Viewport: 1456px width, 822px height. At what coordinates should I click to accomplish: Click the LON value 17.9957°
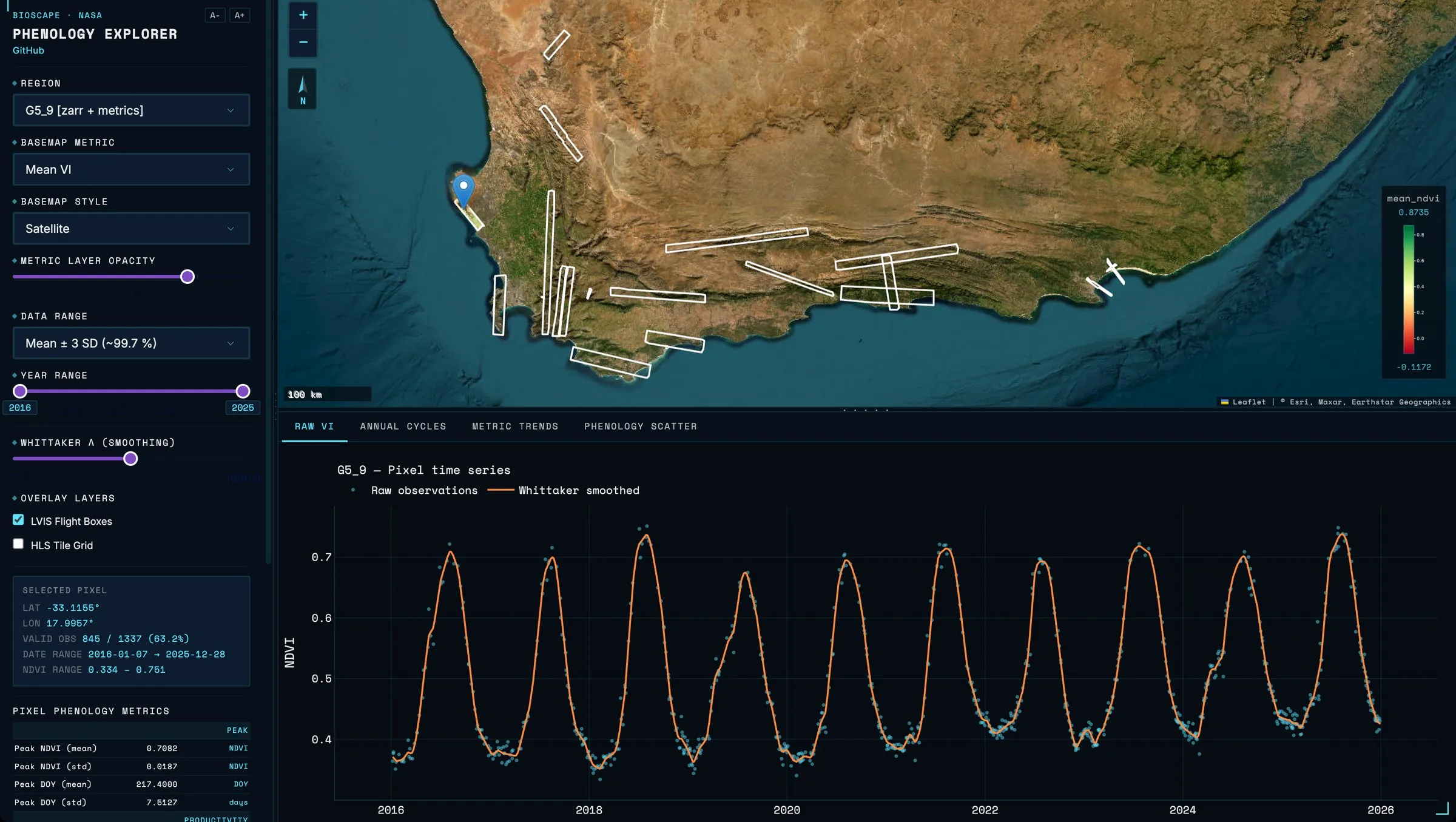pyautogui.click(x=70, y=623)
